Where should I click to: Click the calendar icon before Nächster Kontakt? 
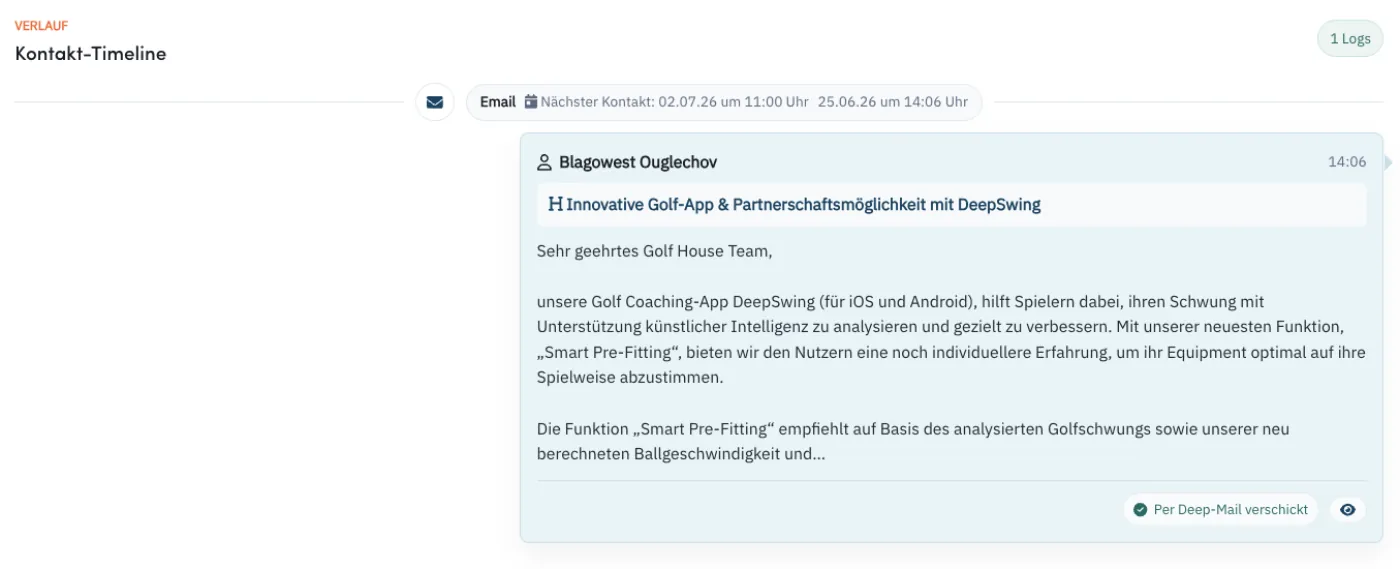(531, 102)
